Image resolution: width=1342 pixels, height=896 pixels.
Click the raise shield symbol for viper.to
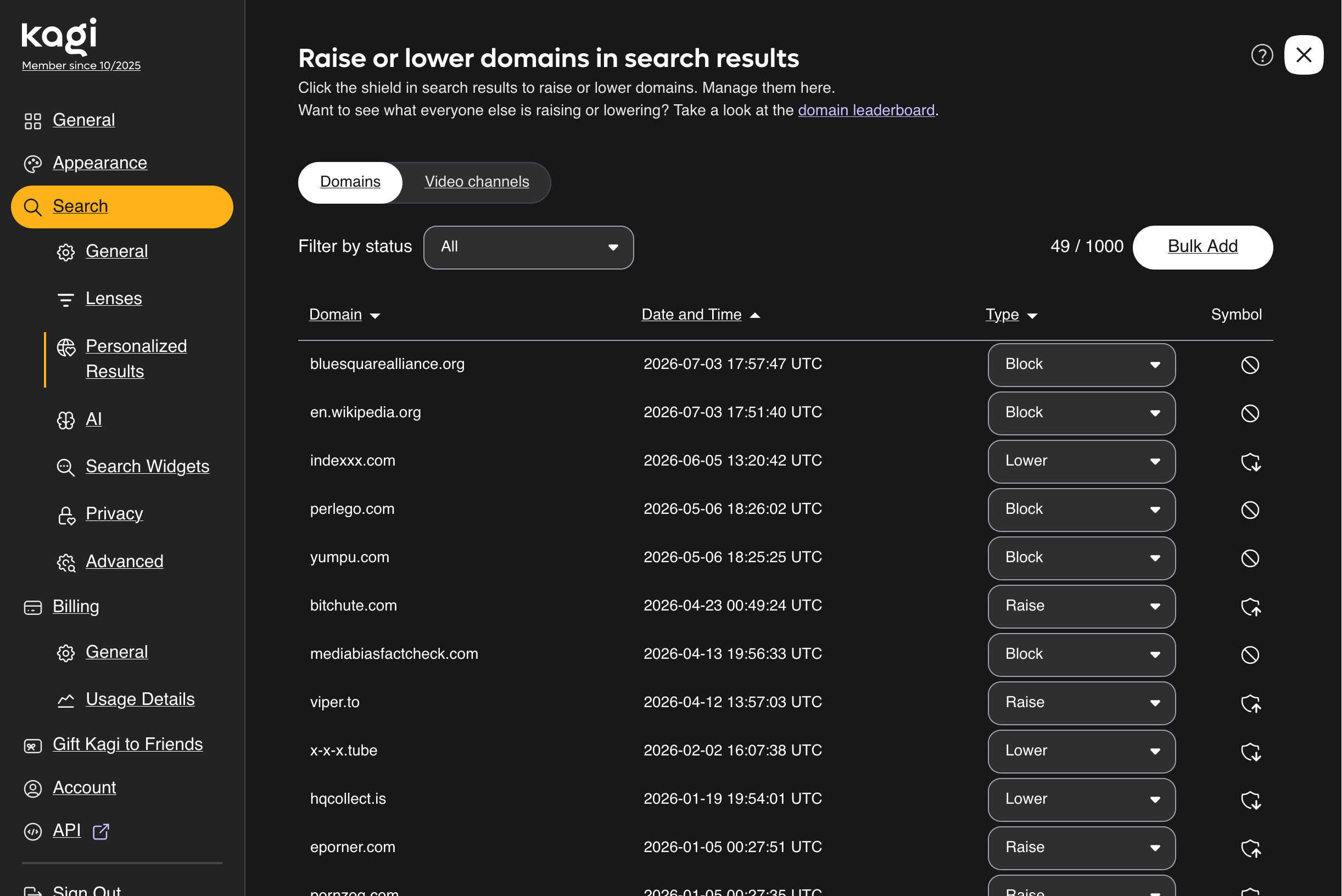[x=1250, y=703]
